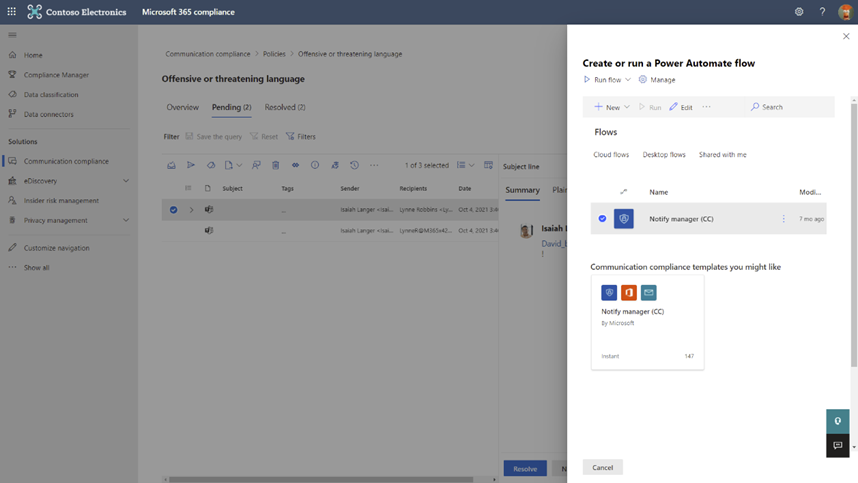
Task: Open settings gear in top bar
Action: point(799,11)
